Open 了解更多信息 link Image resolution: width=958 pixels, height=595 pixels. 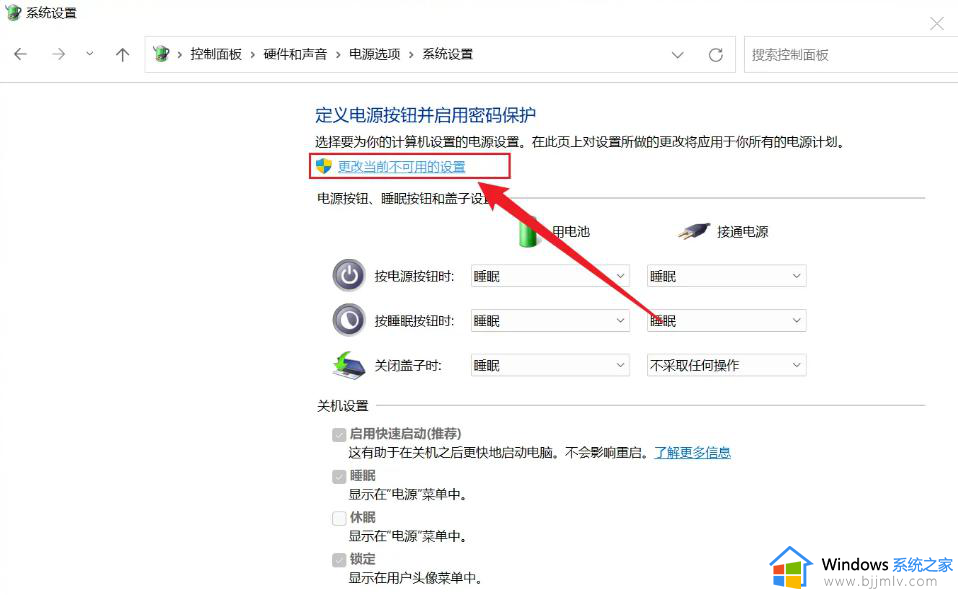point(692,453)
